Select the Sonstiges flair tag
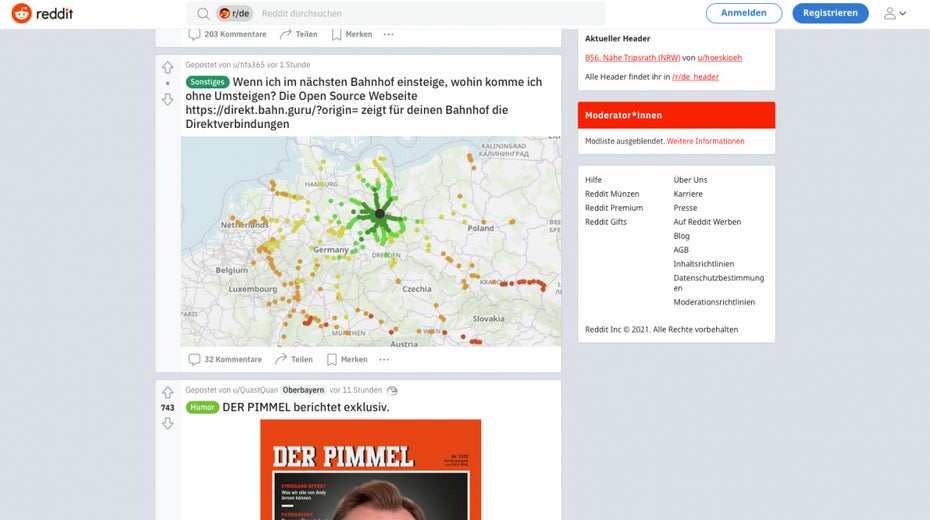Screen dimensions: 930x520 (207, 82)
